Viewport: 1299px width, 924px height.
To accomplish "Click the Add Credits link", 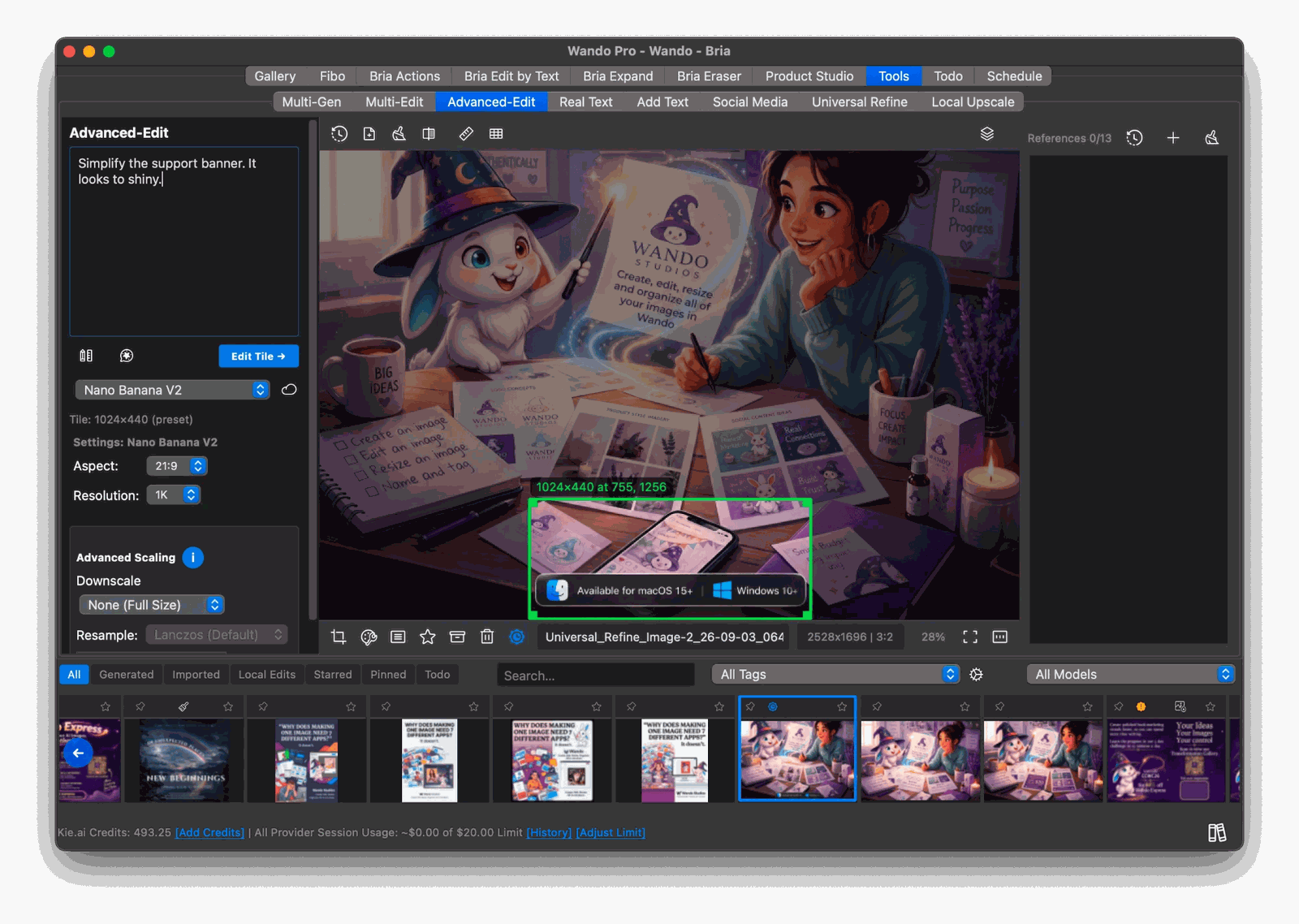I will point(210,833).
